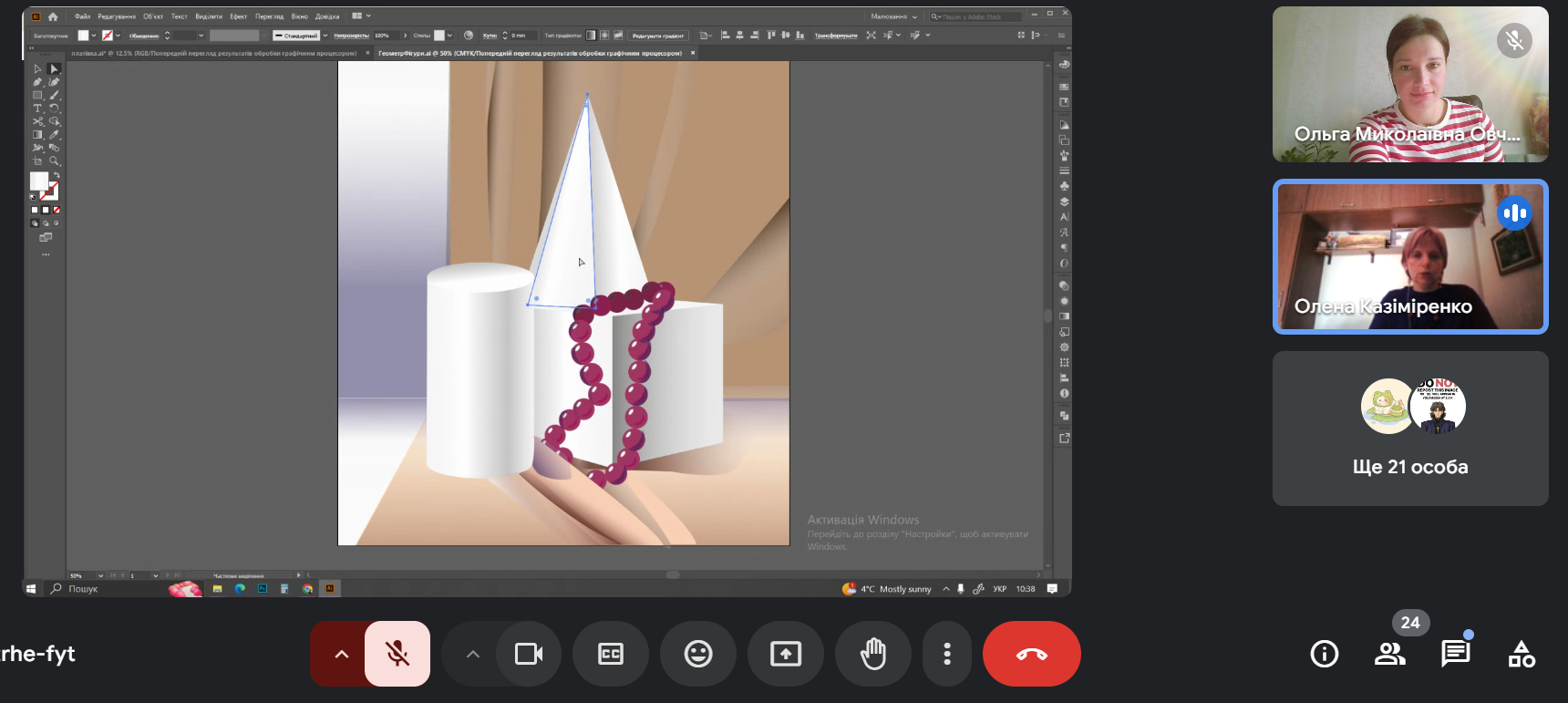Open the reactions emoji picker

[697, 654]
